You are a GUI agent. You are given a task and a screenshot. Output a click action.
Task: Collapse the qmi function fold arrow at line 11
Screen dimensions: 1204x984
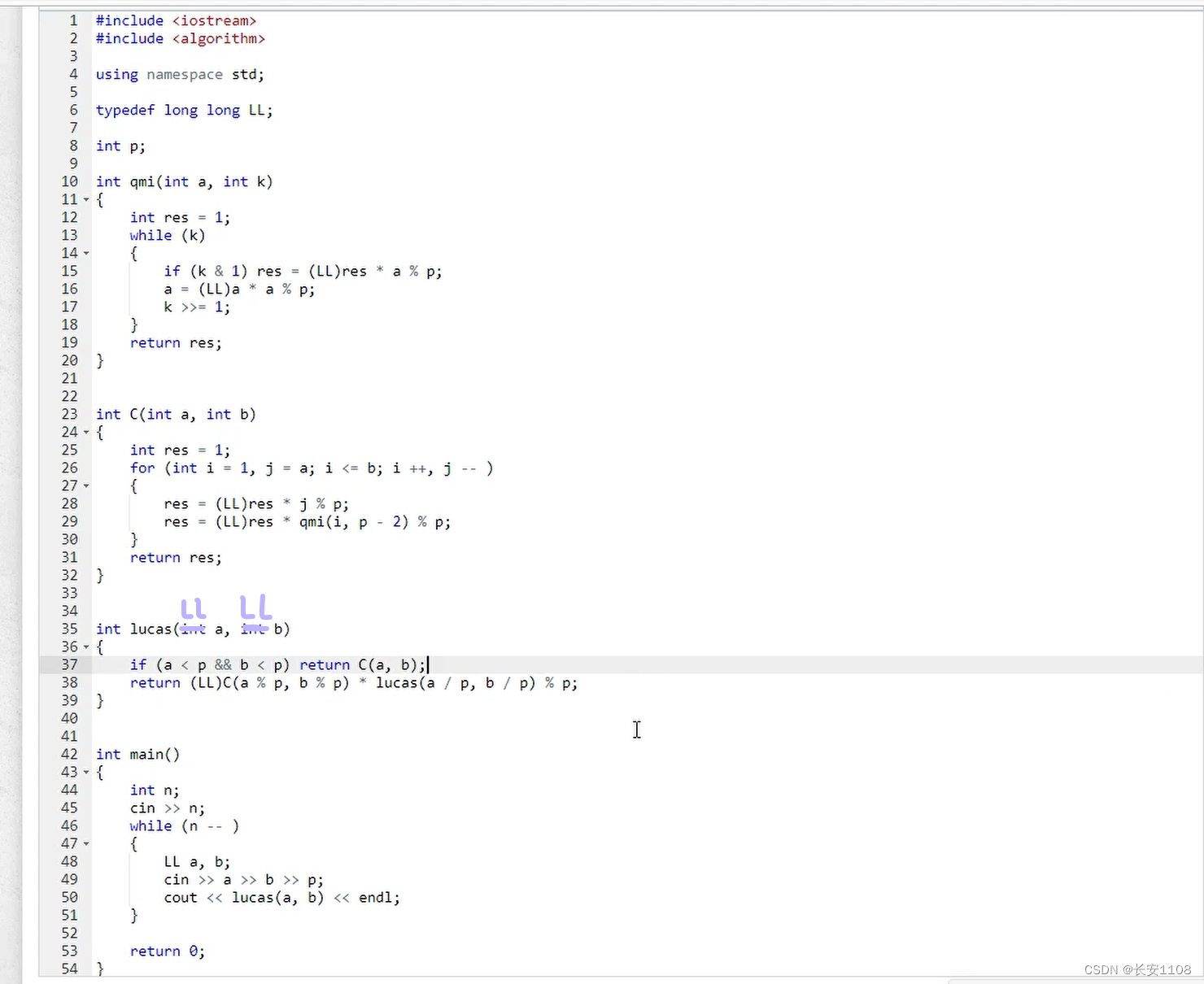click(x=86, y=200)
